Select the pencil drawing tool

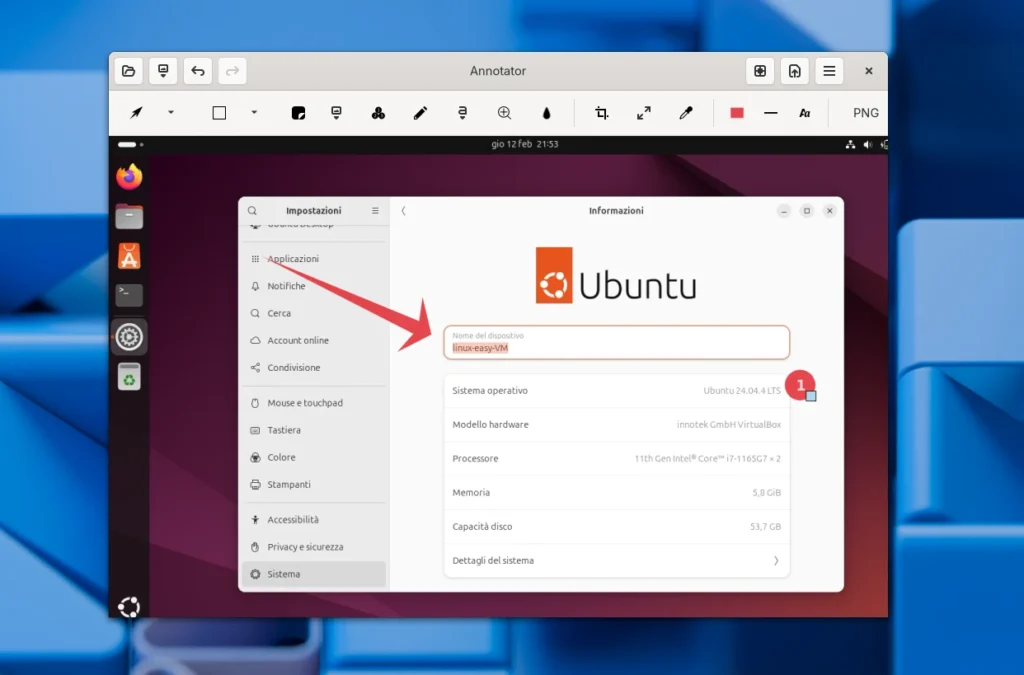420,112
